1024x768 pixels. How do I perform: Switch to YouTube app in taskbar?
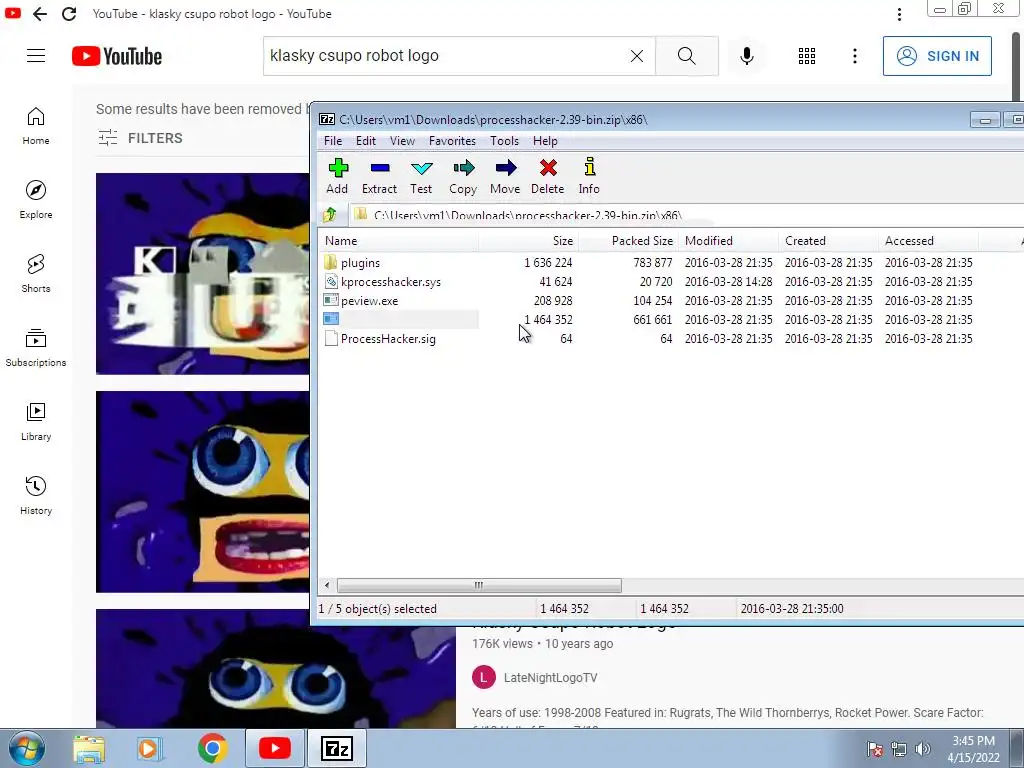click(275, 748)
